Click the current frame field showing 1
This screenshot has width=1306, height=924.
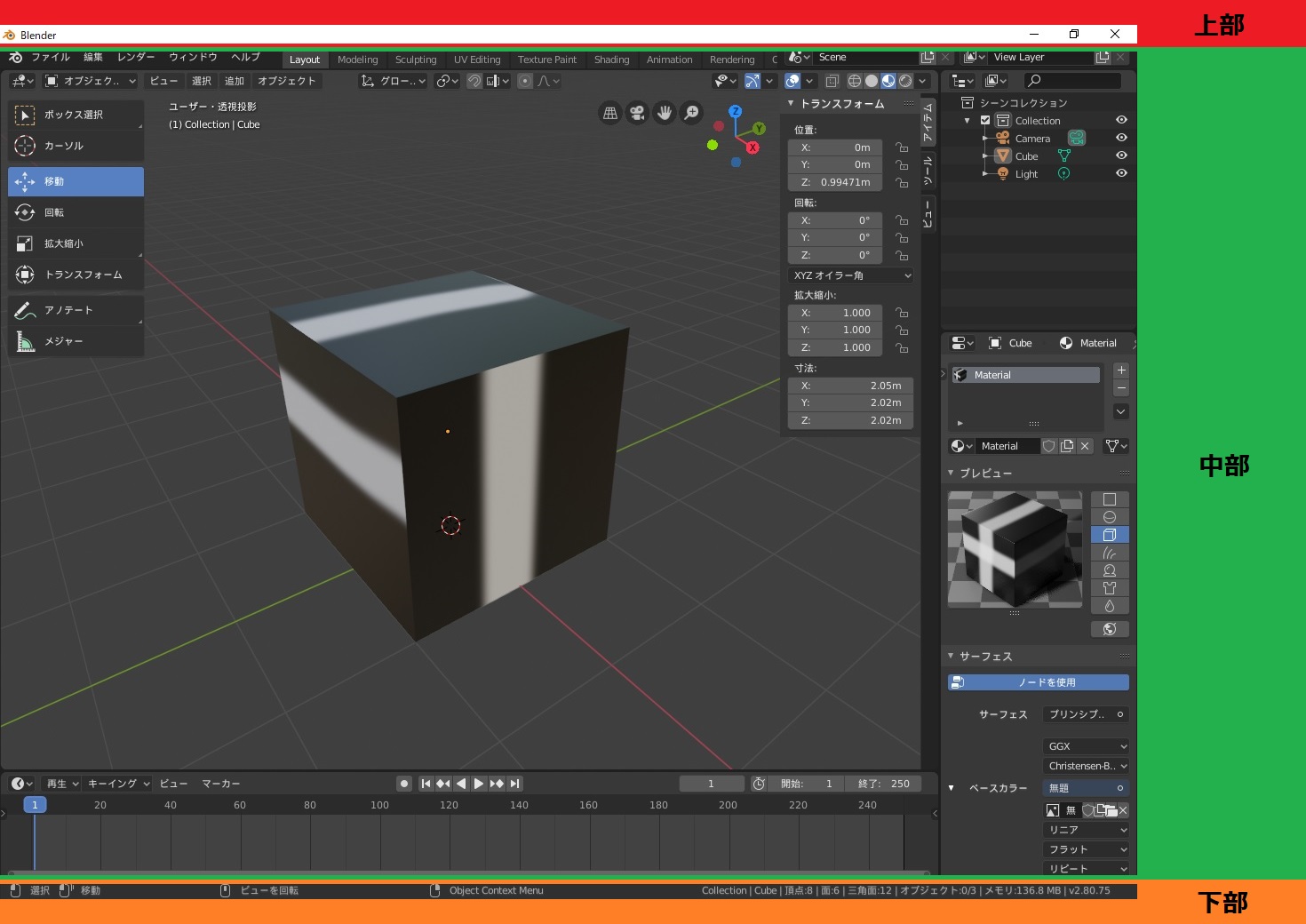coord(712,784)
